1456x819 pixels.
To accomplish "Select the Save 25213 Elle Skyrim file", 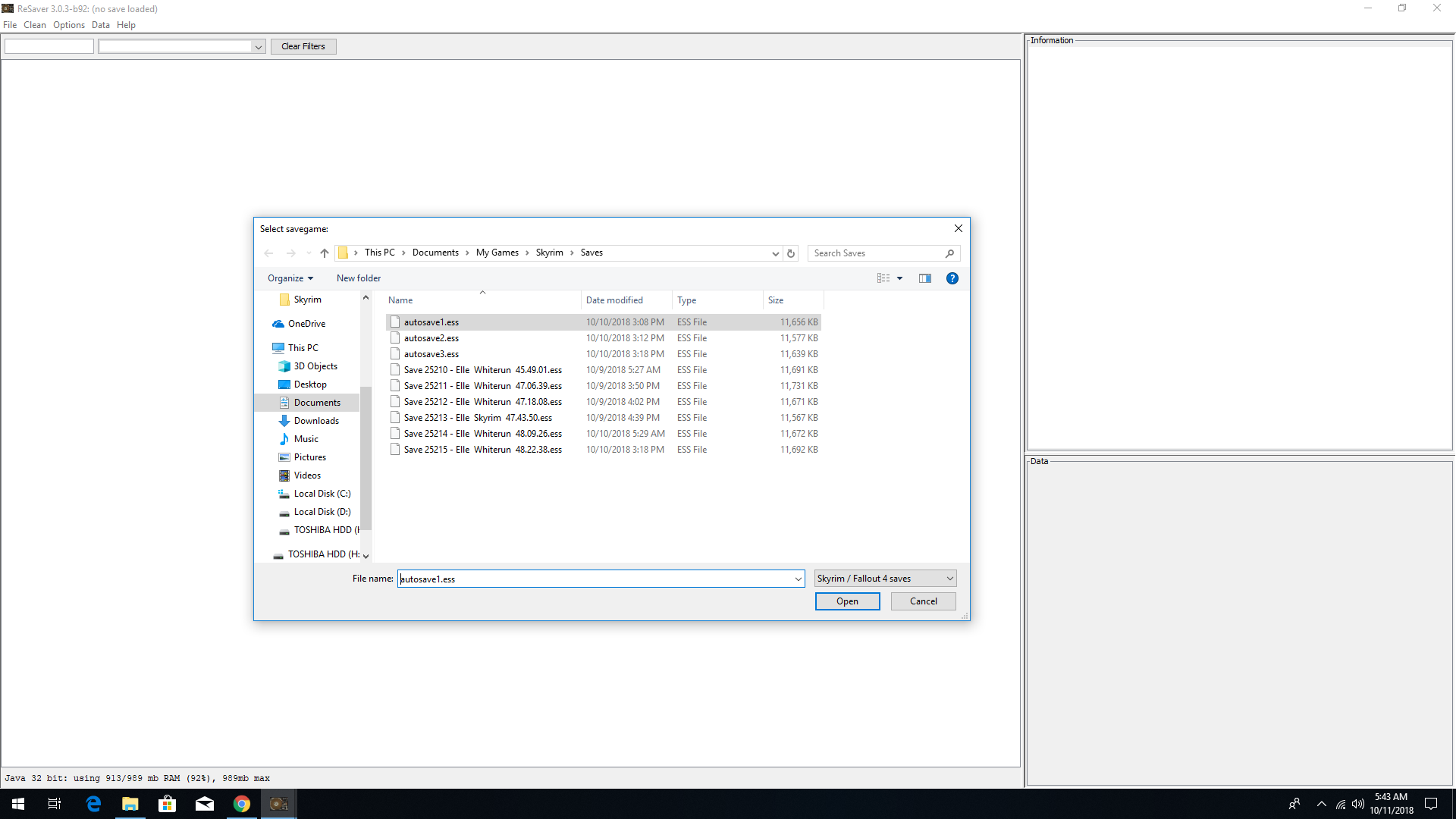I will pos(477,417).
